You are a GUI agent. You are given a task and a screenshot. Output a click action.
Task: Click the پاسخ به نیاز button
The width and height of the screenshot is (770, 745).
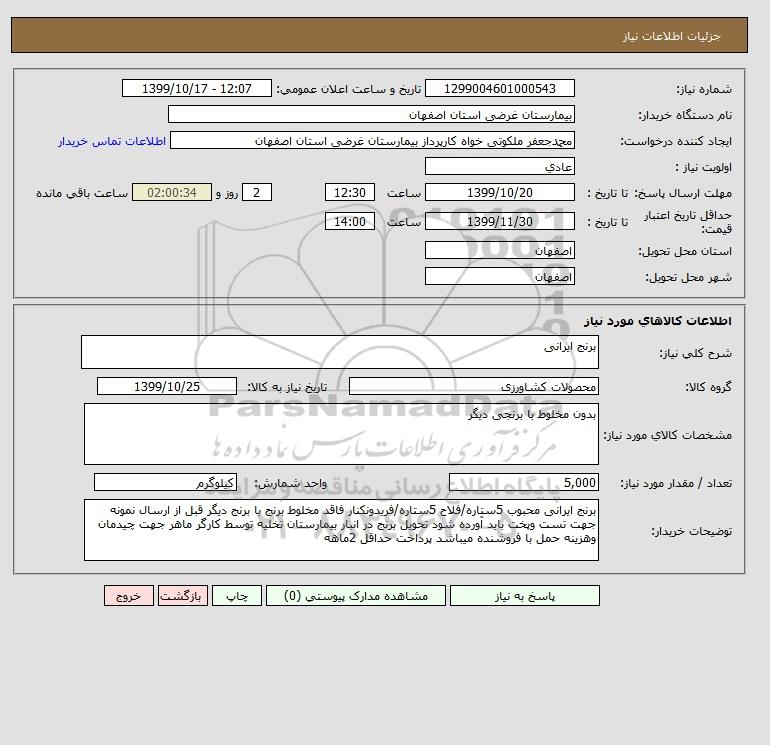pos(524,595)
